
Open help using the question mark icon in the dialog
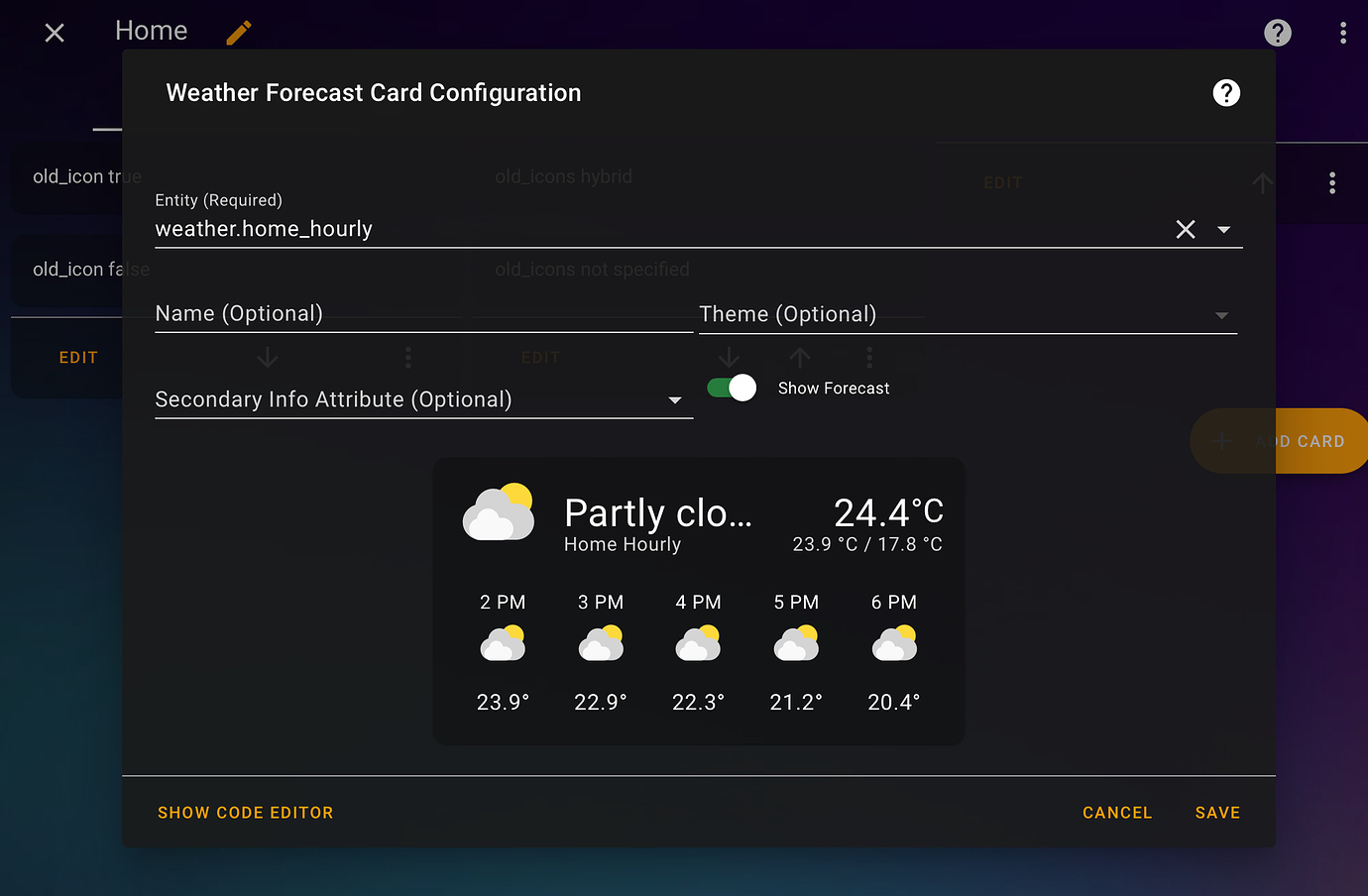pos(1226,92)
